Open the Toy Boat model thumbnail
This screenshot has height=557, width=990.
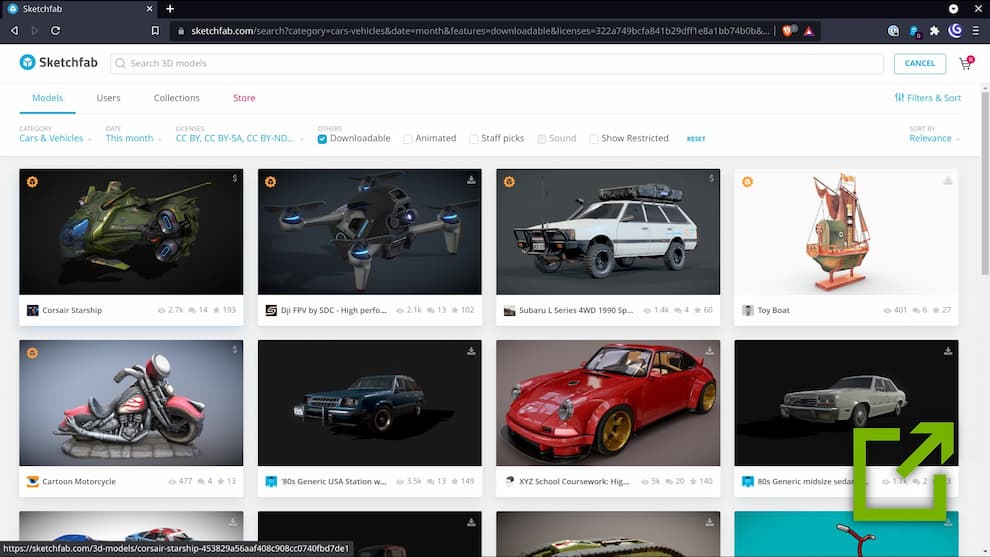846,231
